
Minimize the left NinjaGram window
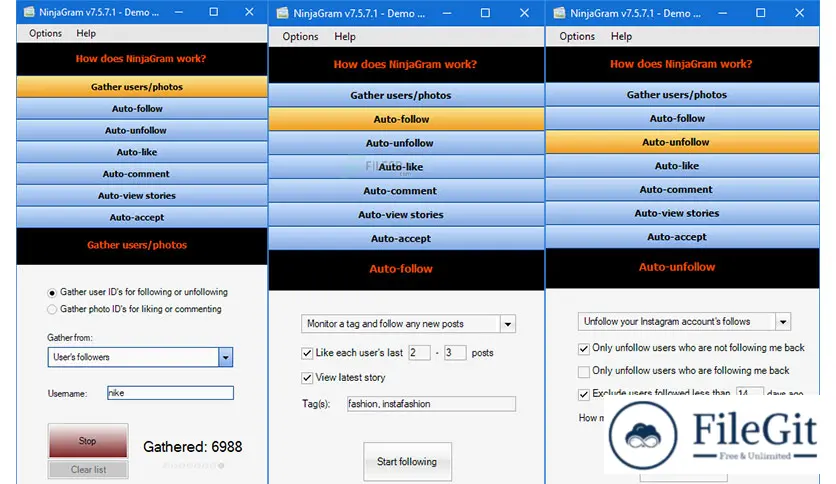tap(179, 12)
